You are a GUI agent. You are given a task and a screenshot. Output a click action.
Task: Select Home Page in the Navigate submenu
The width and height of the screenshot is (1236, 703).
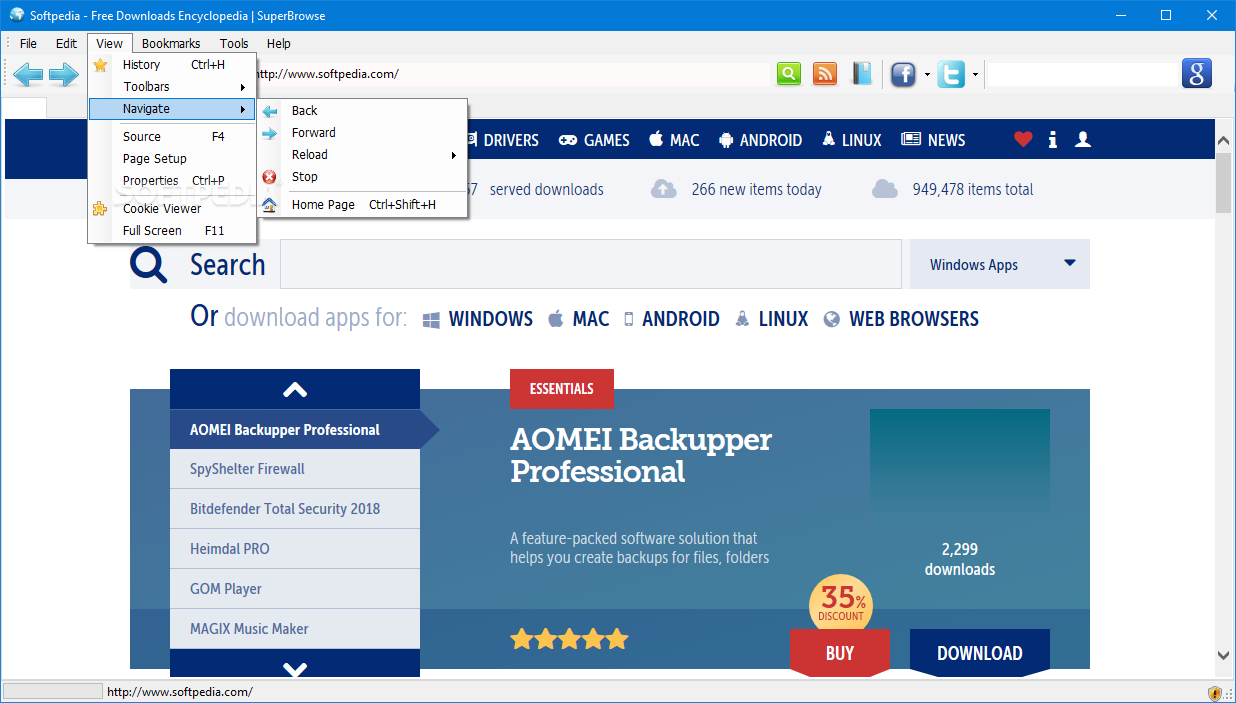coord(362,205)
